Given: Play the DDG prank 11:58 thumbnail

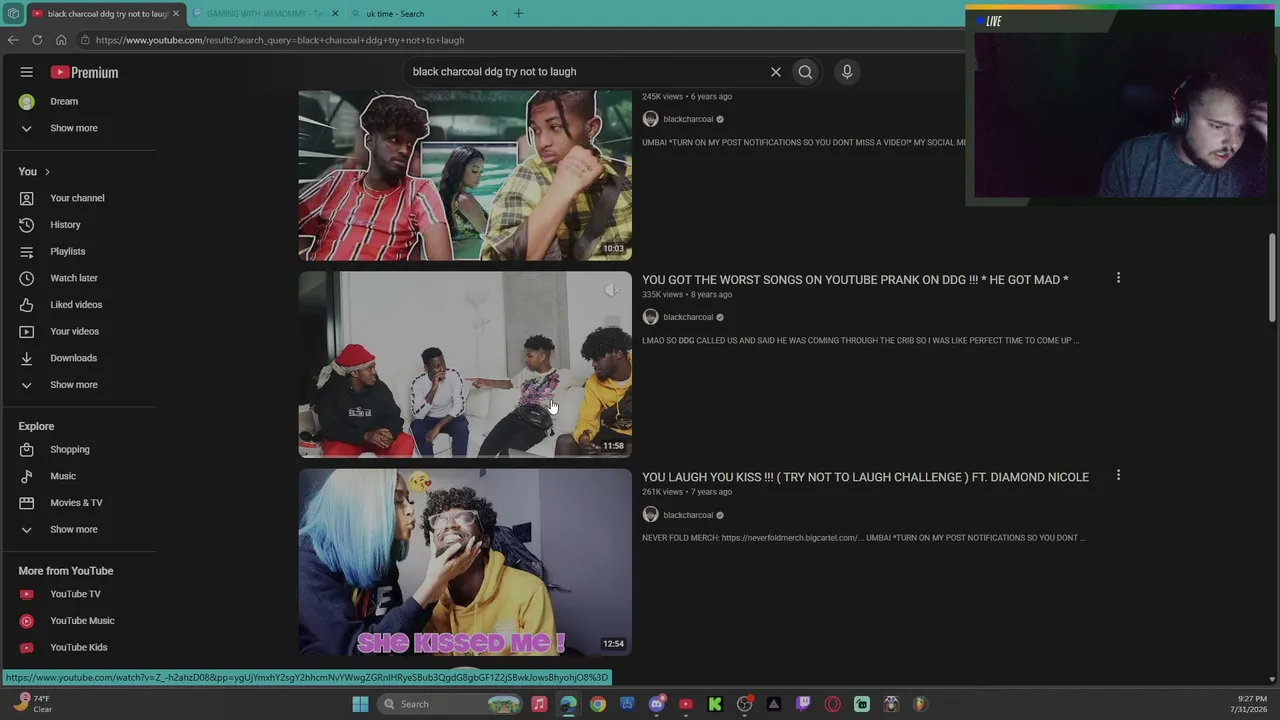Looking at the screenshot, I should pyautogui.click(x=465, y=364).
